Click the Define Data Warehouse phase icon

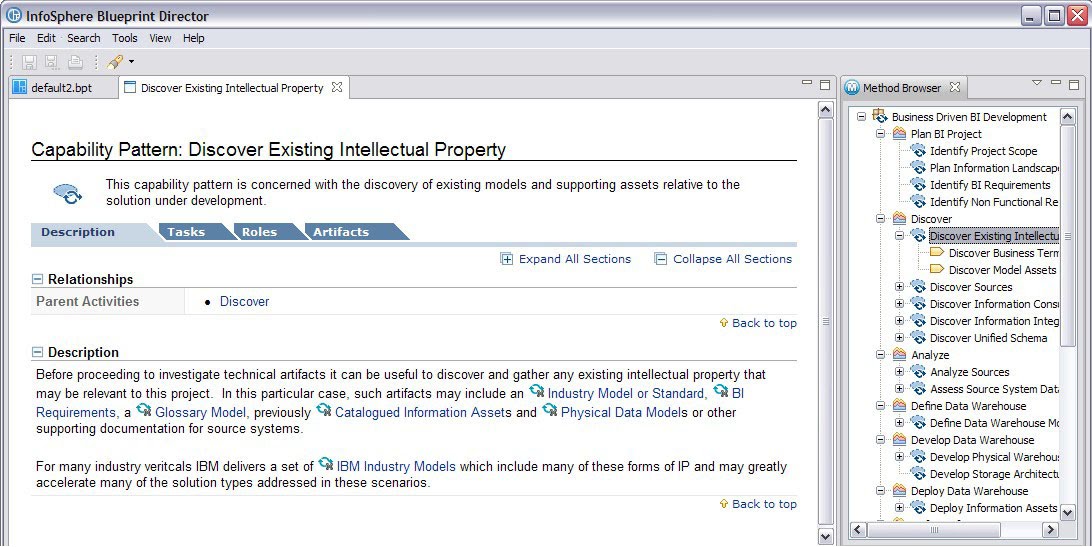click(x=899, y=406)
